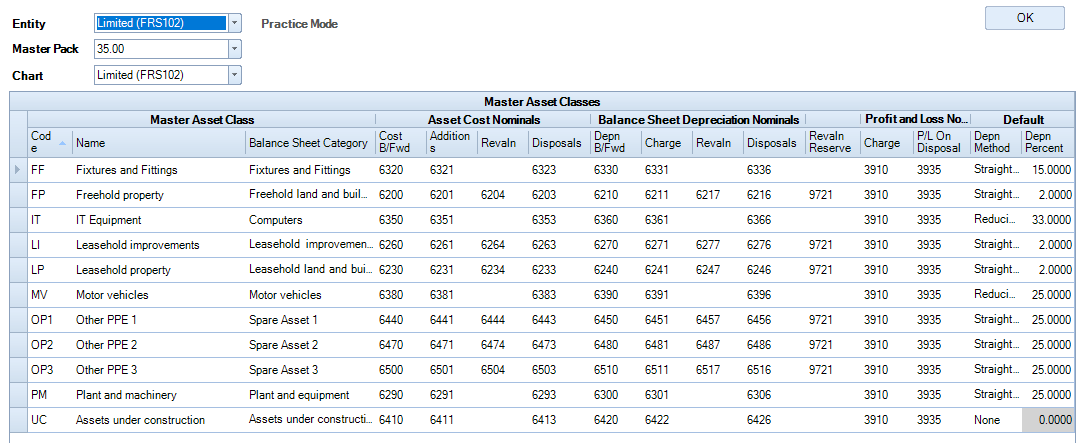Click the Revaln cost value 6204
This screenshot has height=443, width=1080.
pyautogui.click(x=502, y=195)
